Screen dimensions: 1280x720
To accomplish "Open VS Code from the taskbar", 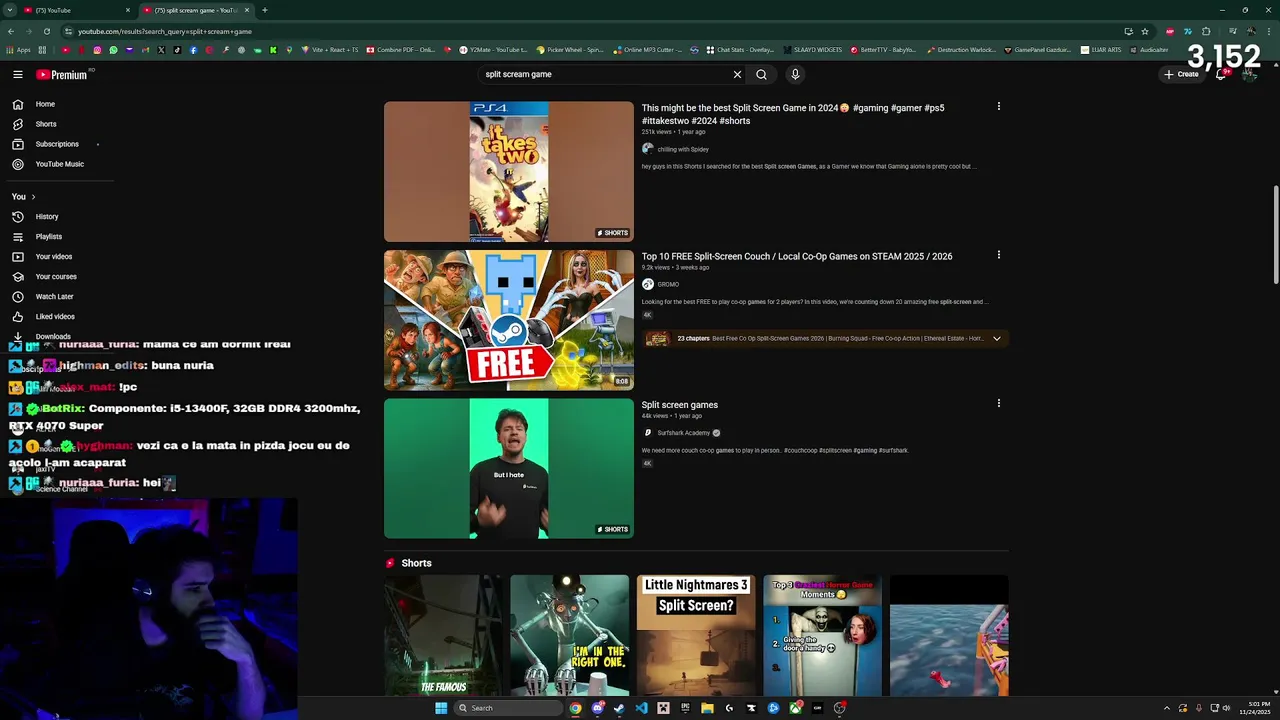I will click(x=641, y=708).
